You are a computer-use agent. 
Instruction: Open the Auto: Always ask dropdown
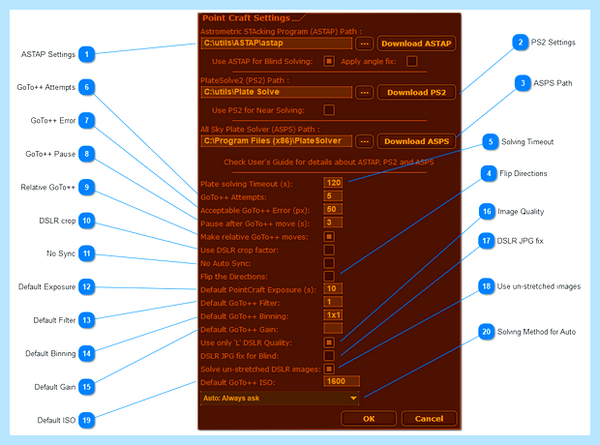click(x=279, y=398)
